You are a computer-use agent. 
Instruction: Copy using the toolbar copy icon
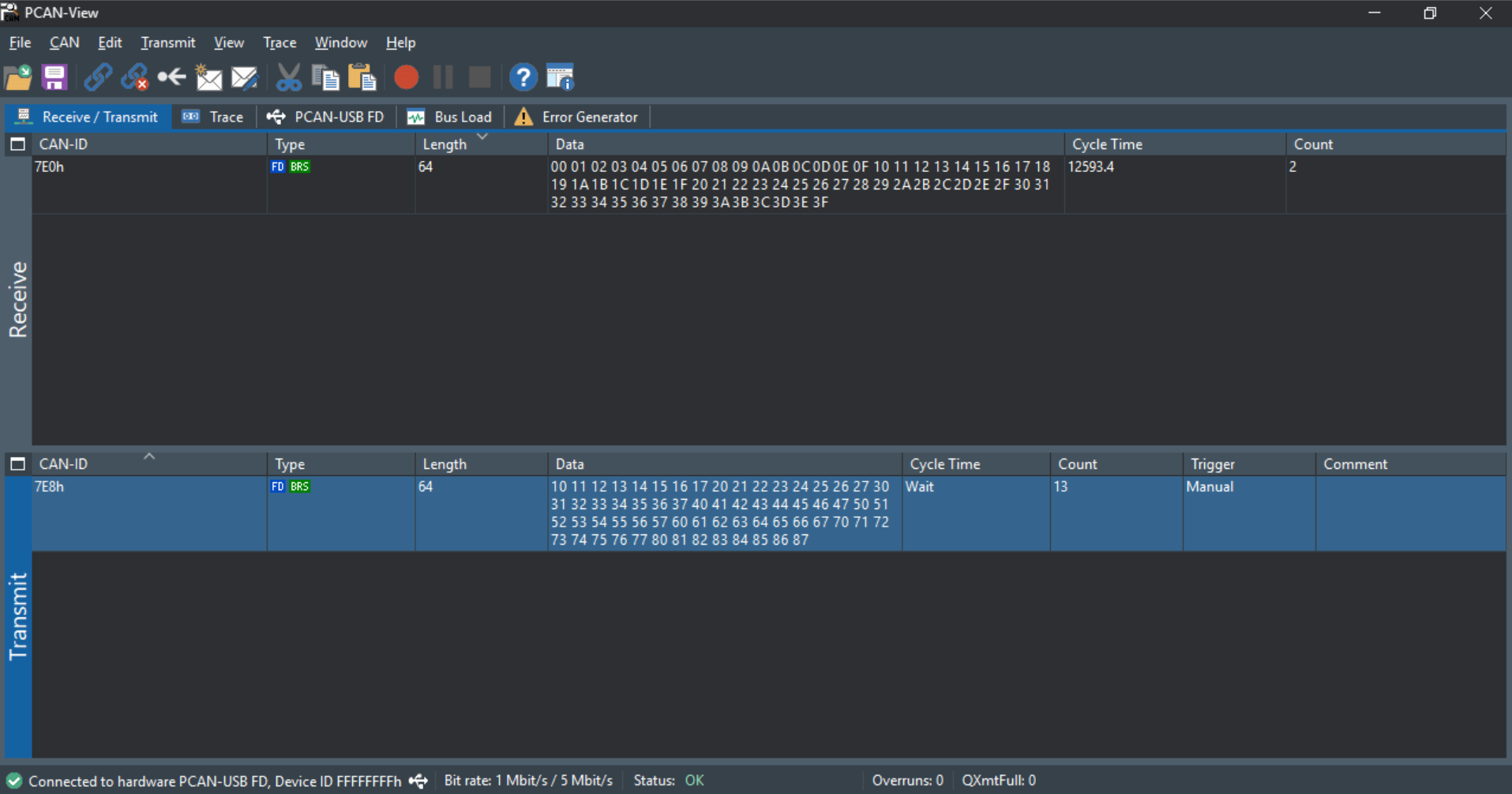[325, 77]
